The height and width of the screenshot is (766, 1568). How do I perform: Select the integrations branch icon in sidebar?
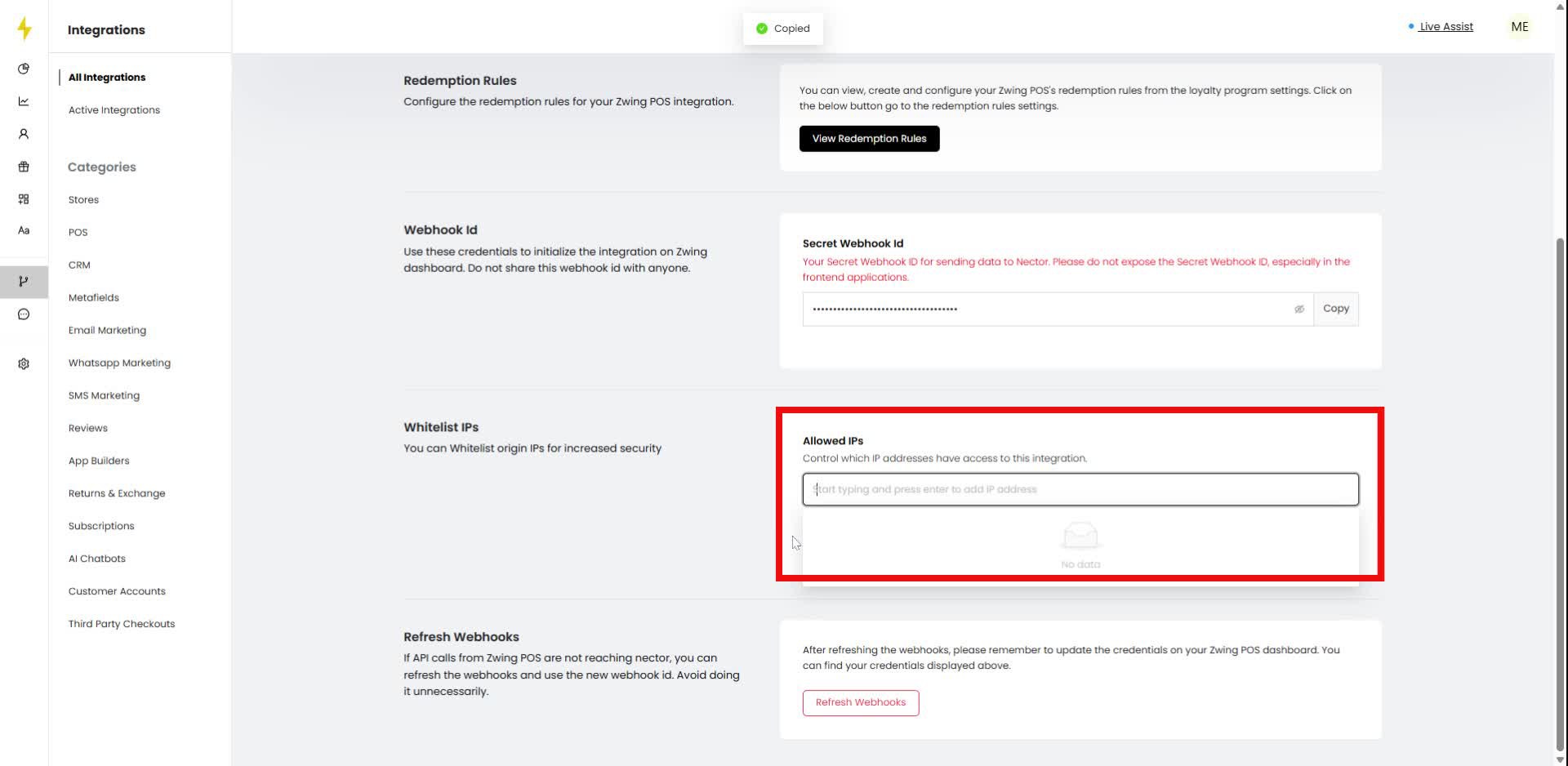24,282
